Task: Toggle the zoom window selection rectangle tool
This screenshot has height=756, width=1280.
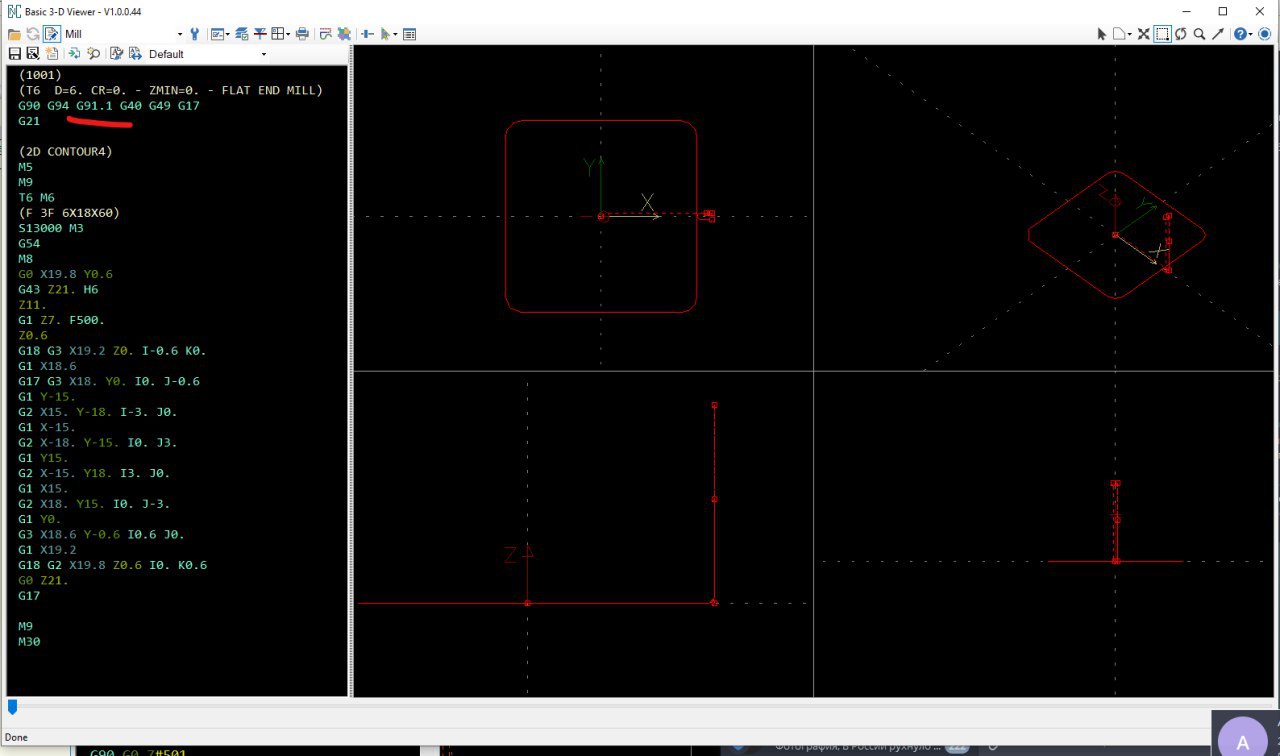Action: 1162,34
